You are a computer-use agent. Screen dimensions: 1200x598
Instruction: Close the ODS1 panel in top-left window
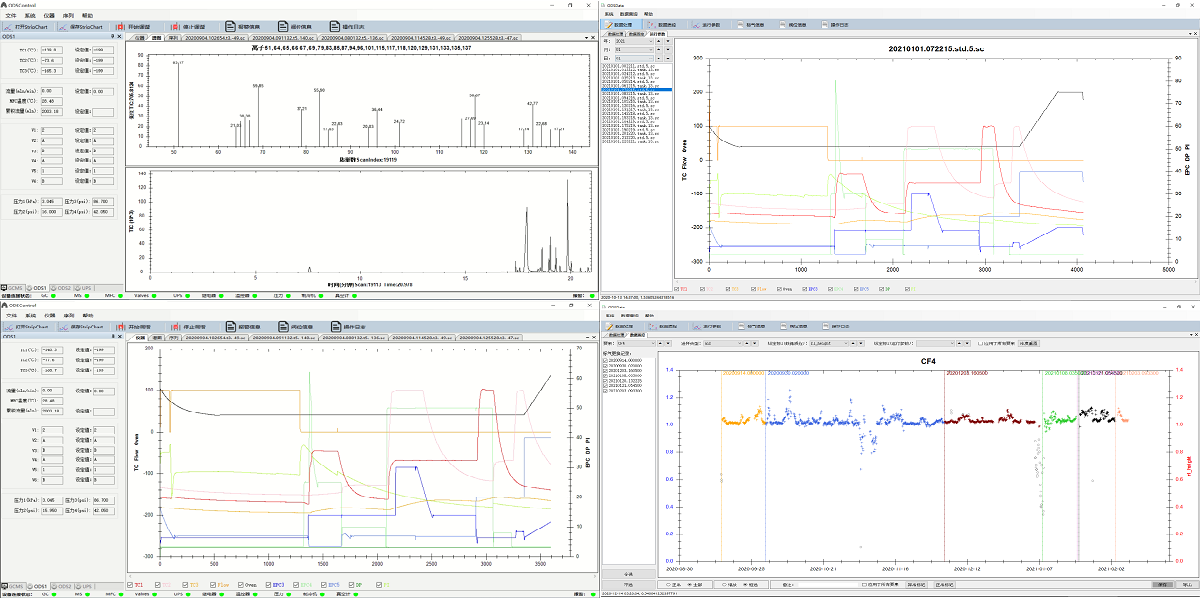click(119, 37)
